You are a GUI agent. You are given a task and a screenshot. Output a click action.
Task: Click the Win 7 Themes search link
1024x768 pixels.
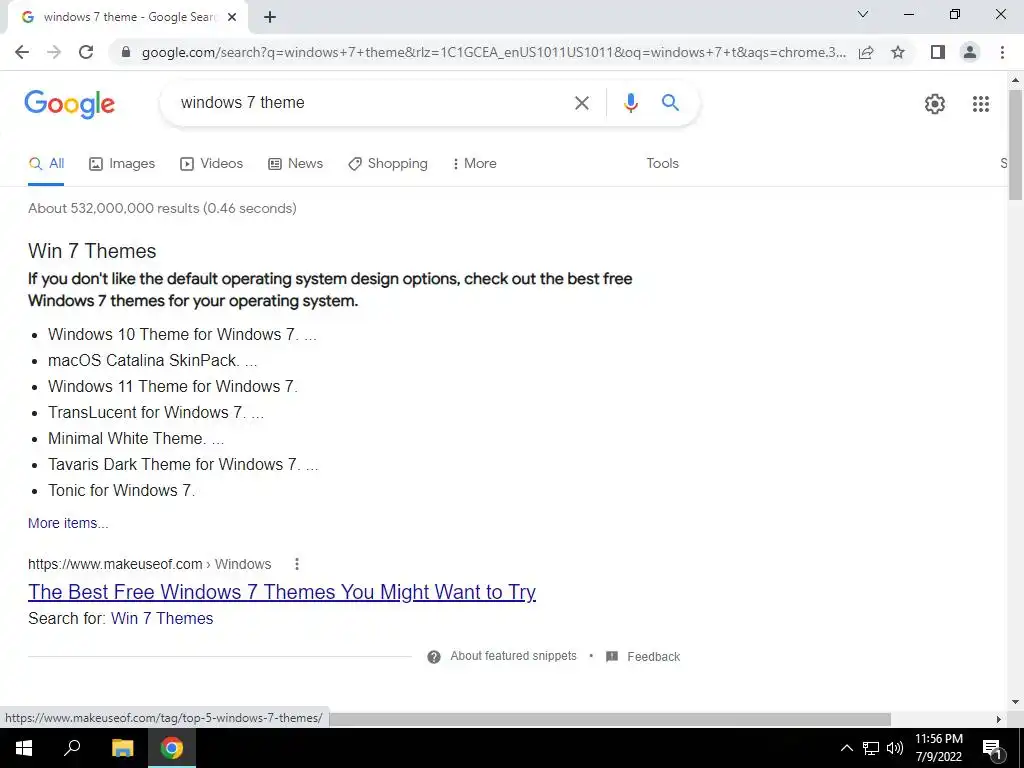[162, 618]
